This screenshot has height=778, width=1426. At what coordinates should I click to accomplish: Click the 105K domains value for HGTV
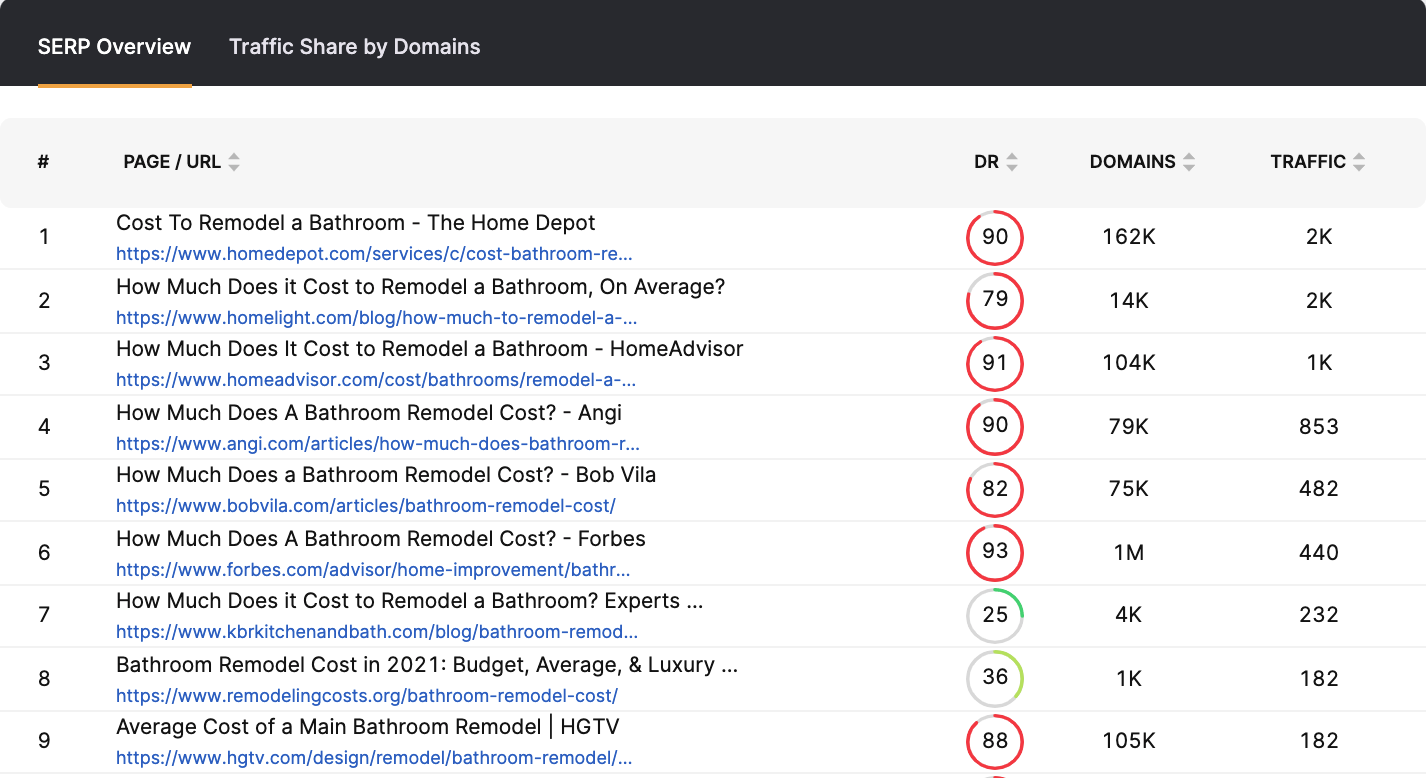pos(1129,742)
